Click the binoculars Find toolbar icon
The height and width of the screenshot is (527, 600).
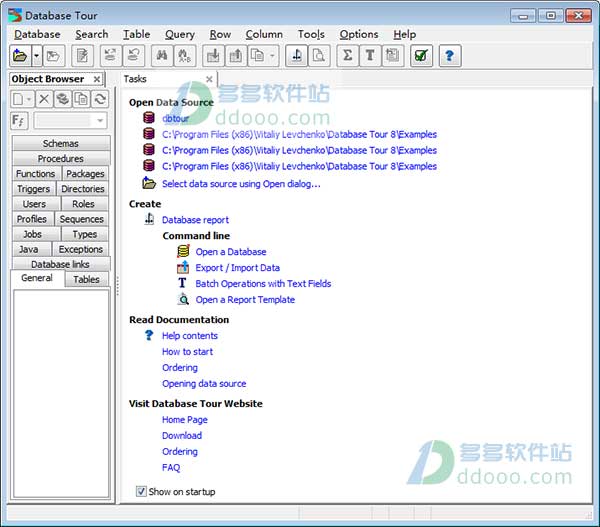tap(162, 56)
